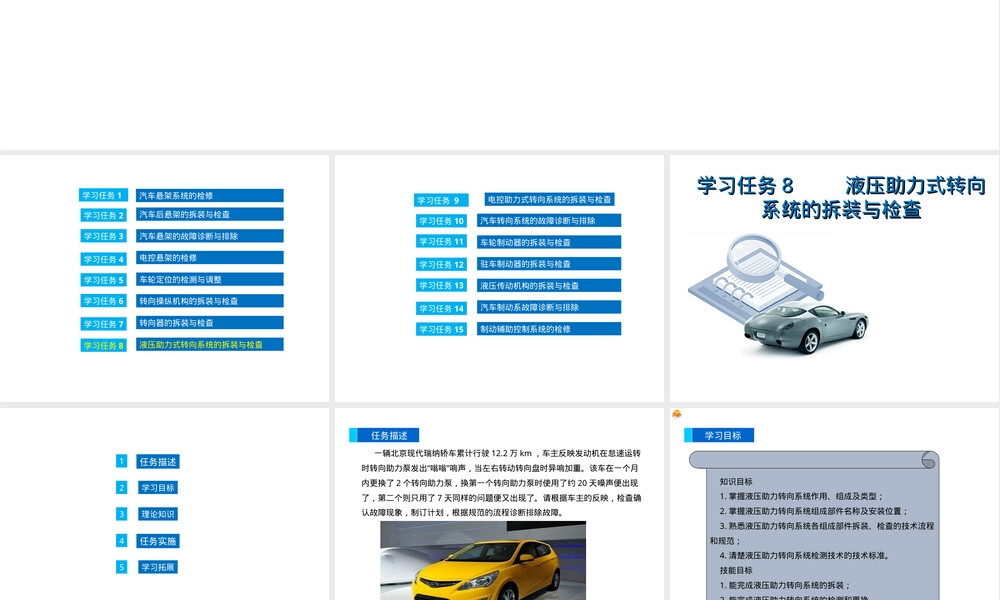Click line 2. 掌握液压助力转向系统组成部件名称及安装位置

[814, 511]
